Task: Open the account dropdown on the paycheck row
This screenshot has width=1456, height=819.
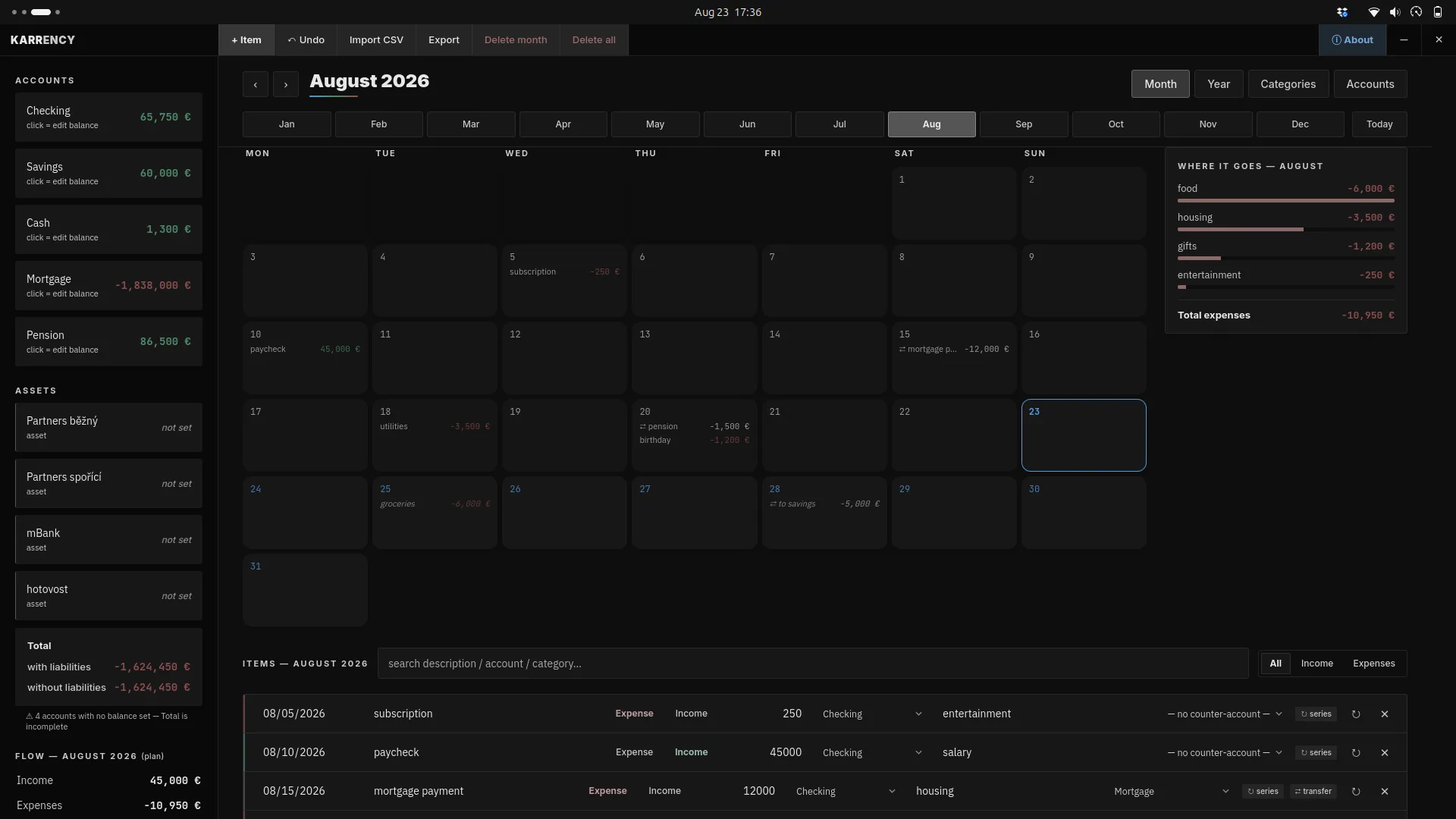Action: [x=872, y=753]
